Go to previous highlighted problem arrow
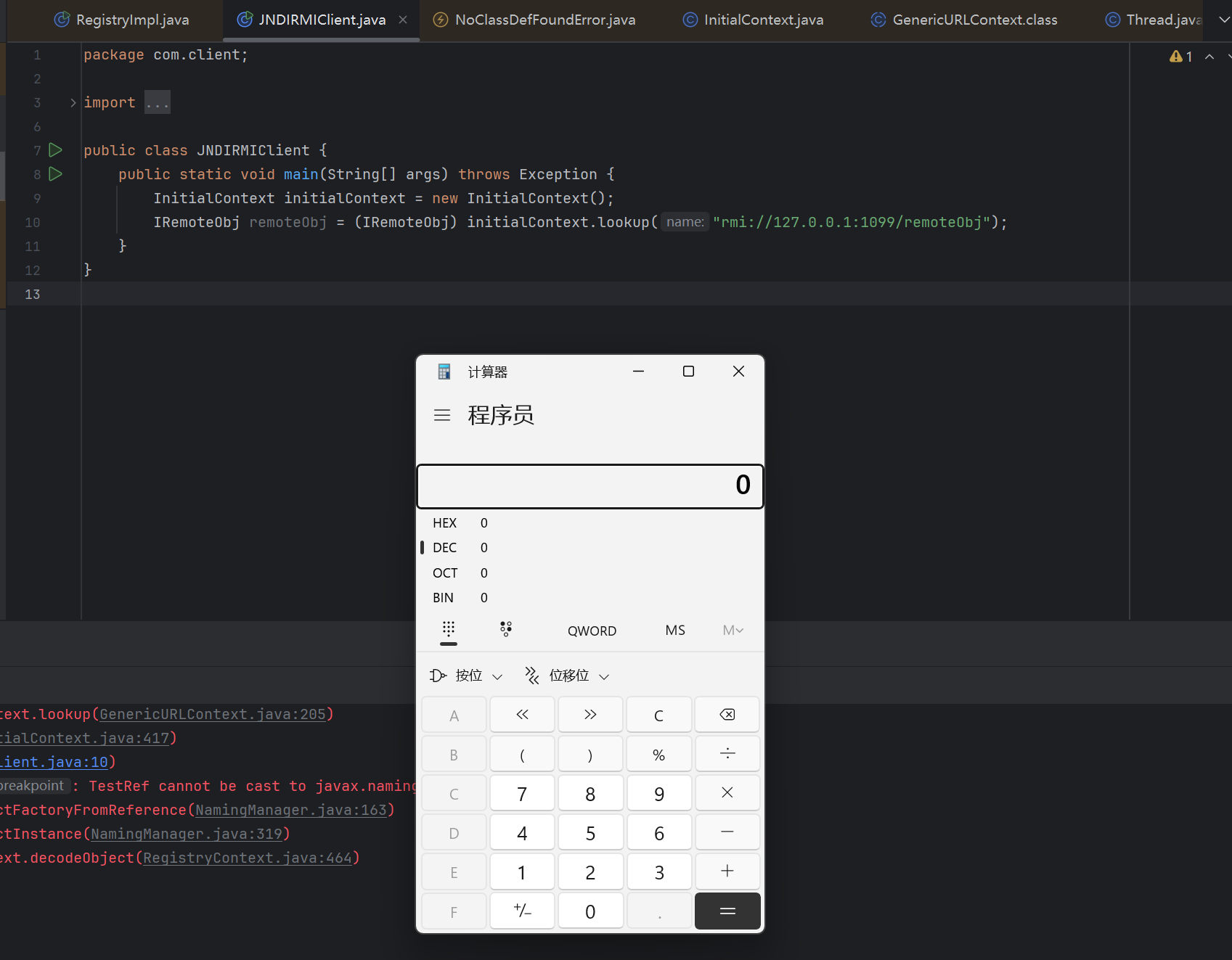The height and width of the screenshot is (960, 1232). 1209,57
